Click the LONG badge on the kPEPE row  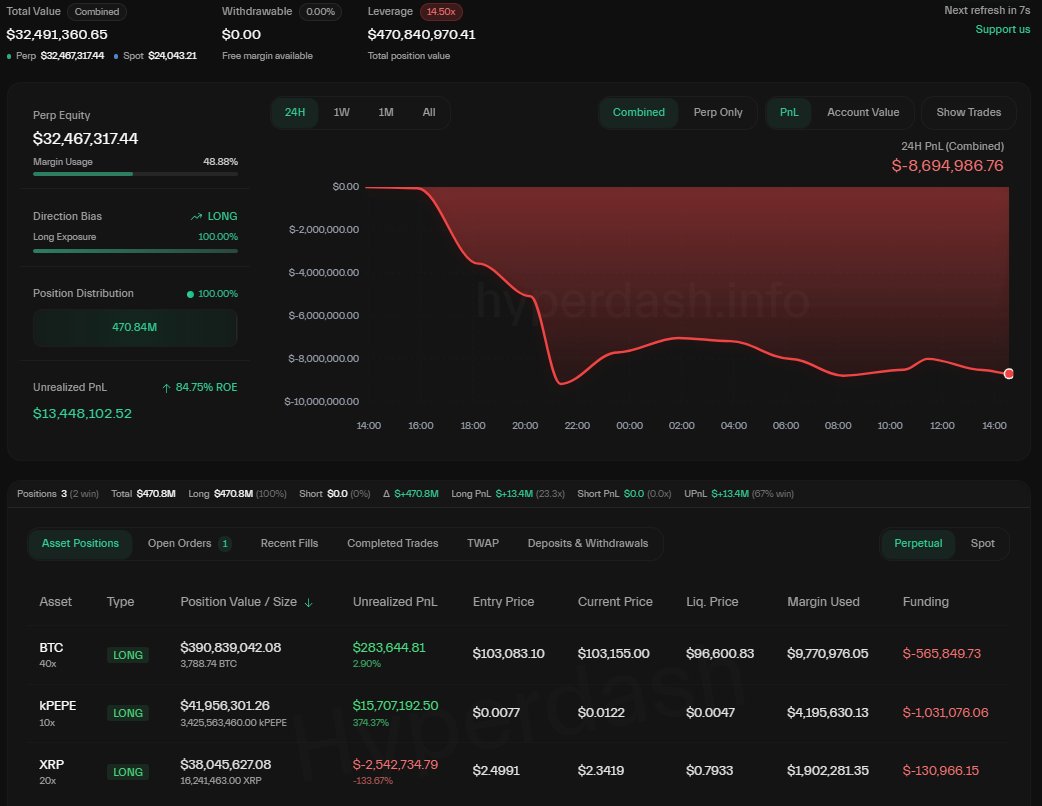coord(128,713)
